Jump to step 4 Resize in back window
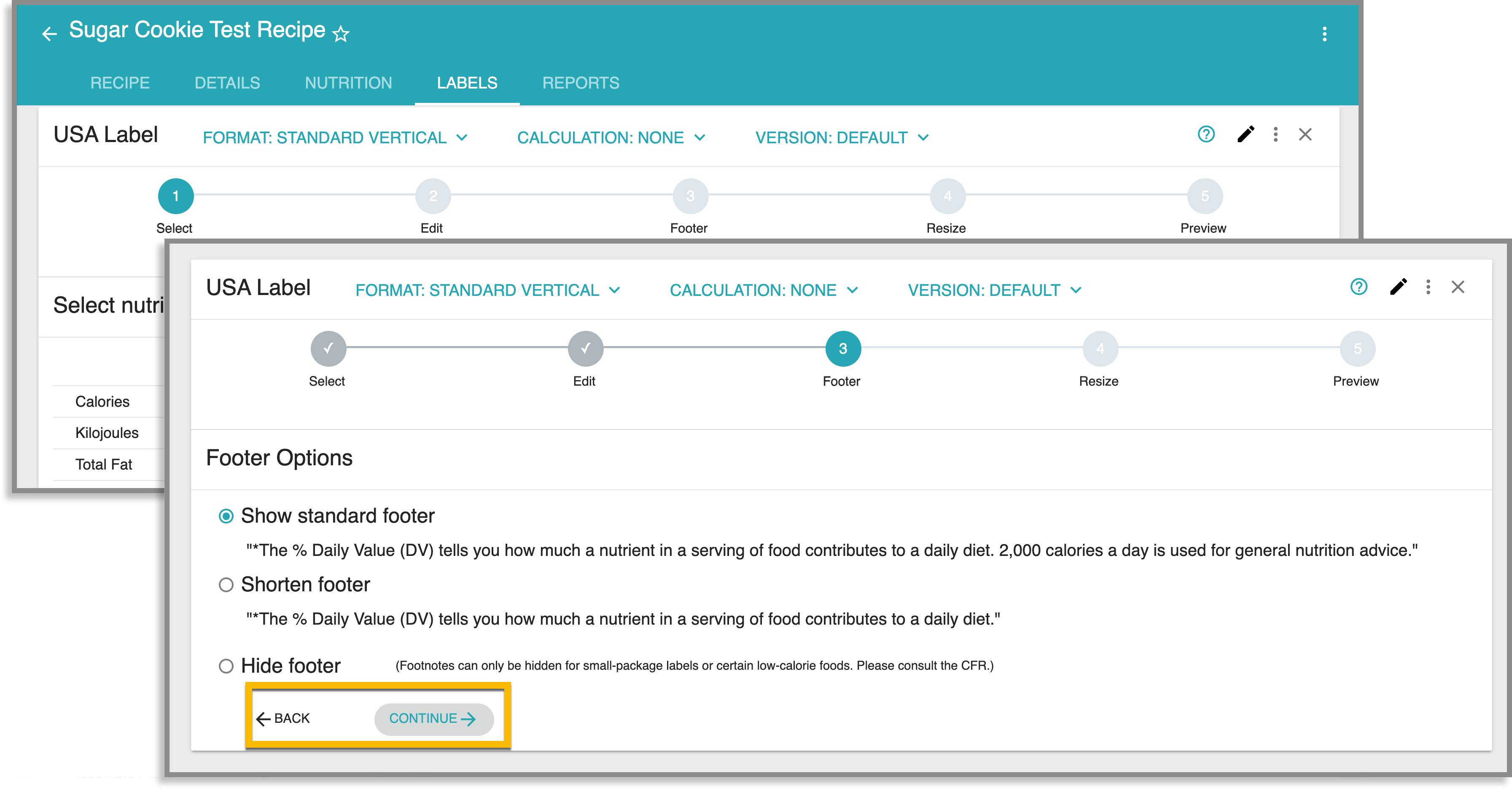This screenshot has width=1512, height=789. [x=947, y=196]
